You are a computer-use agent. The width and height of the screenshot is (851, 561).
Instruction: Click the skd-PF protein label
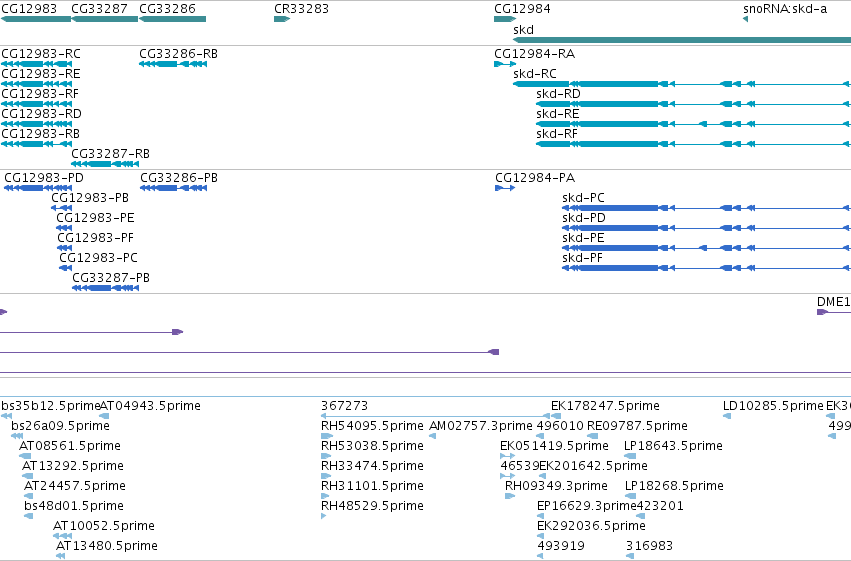point(582,258)
